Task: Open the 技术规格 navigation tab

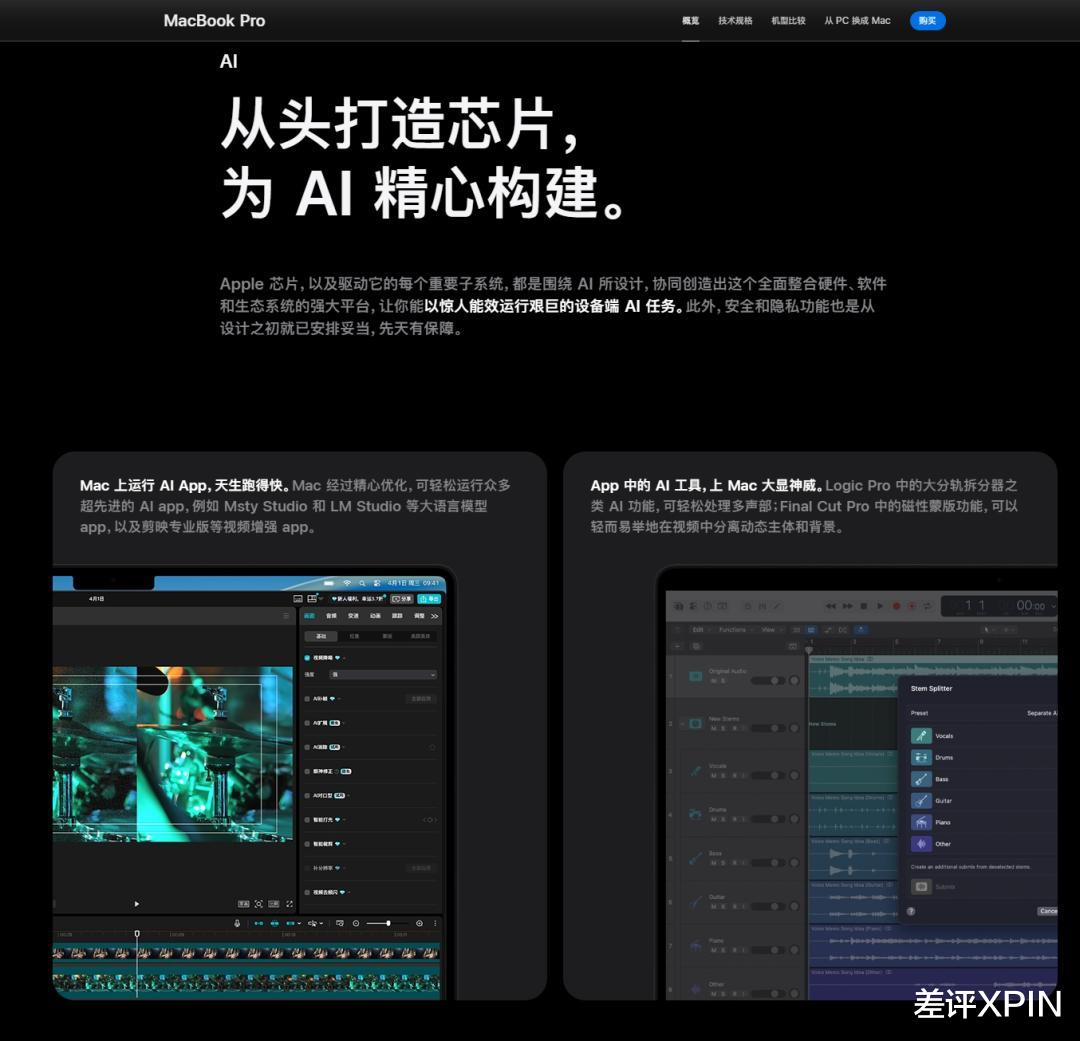Action: pyautogui.click(x=735, y=21)
